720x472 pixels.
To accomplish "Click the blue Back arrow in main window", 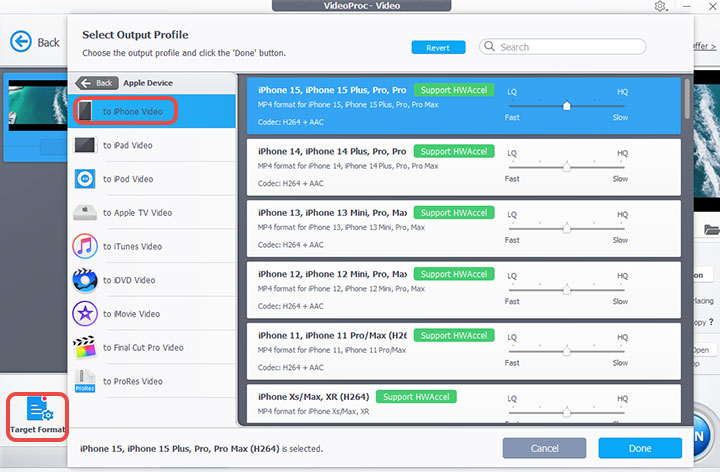I will tap(21, 42).
